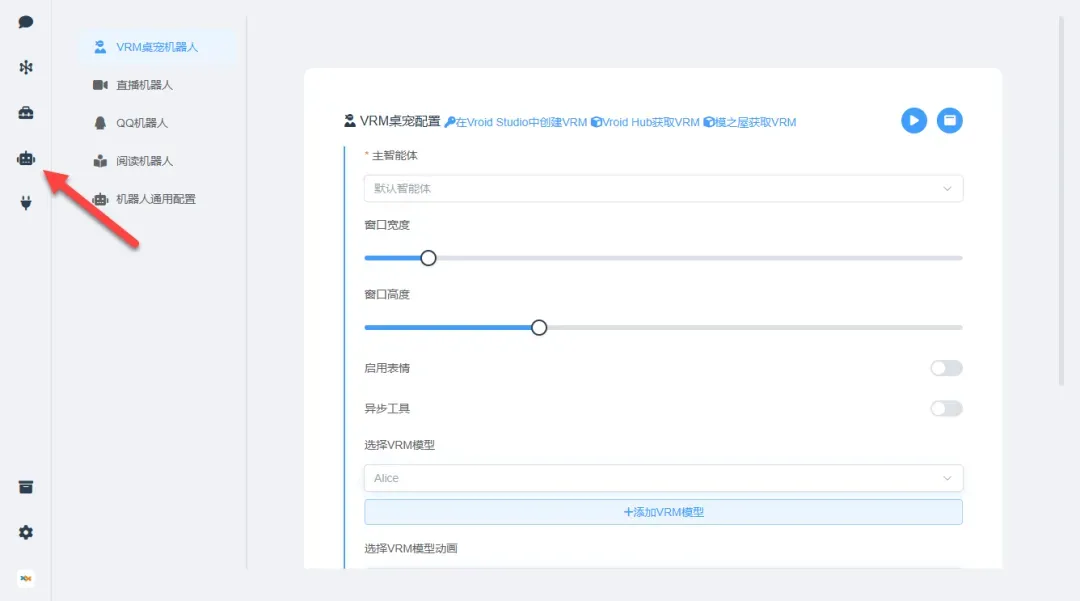Open the plug icon in left sidebar
1080x601 pixels.
coord(26,203)
